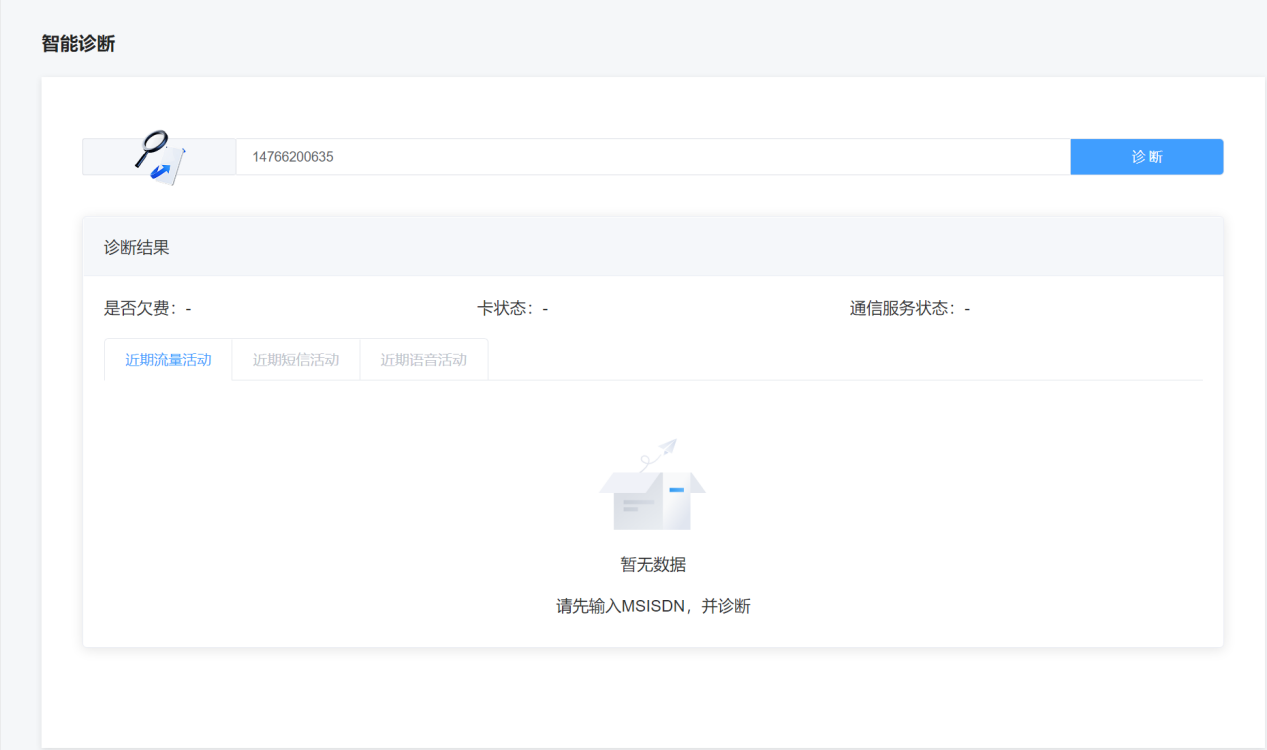This screenshot has width=1267, height=750.
Task: Click the 智能诊断 page title
Action: [78, 44]
